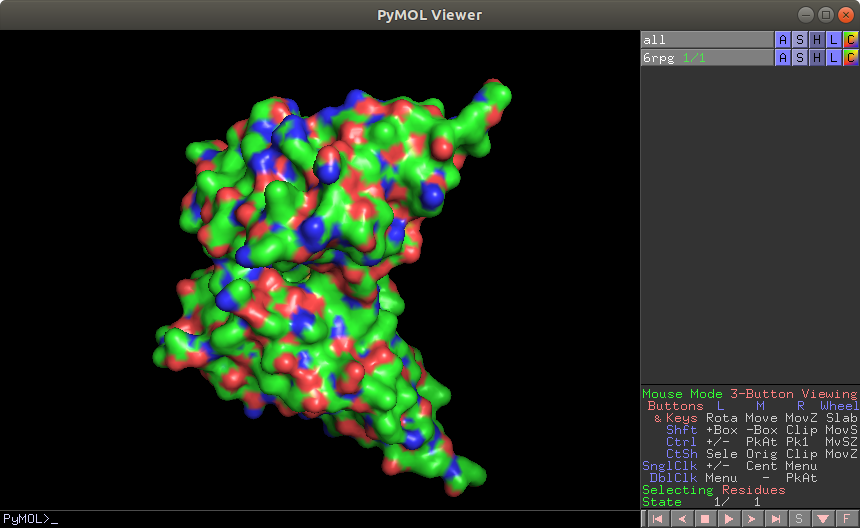The image size is (860, 528).
Task: Open Action menu for 'all' object
Action: point(783,39)
